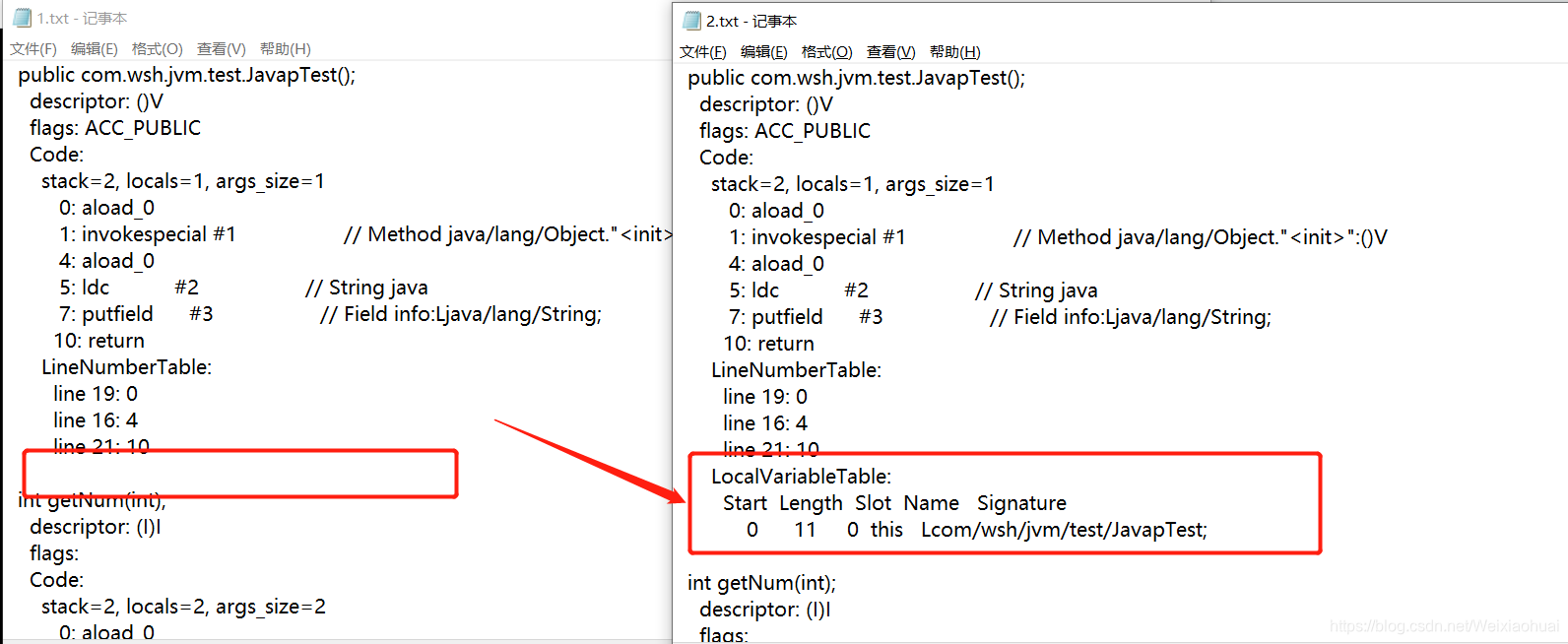This screenshot has height=644, width=1568.
Task: Click the 1.txt Notepad title bar icon
Action: pos(22,18)
